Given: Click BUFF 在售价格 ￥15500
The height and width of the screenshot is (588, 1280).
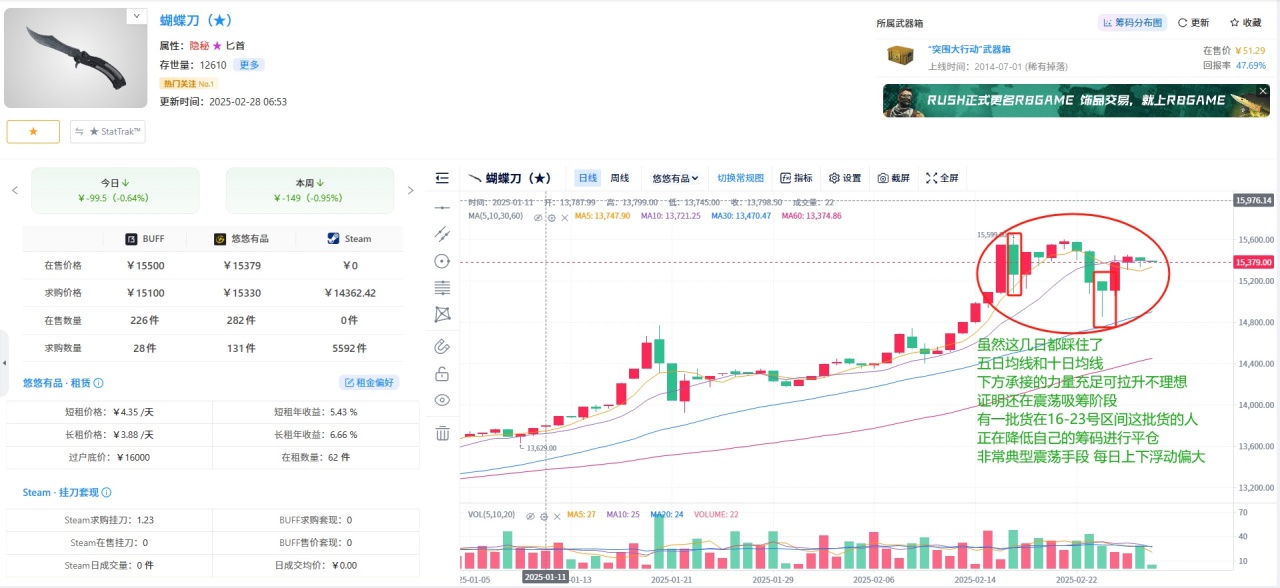Looking at the screenshot, I should tap(145, 266).
